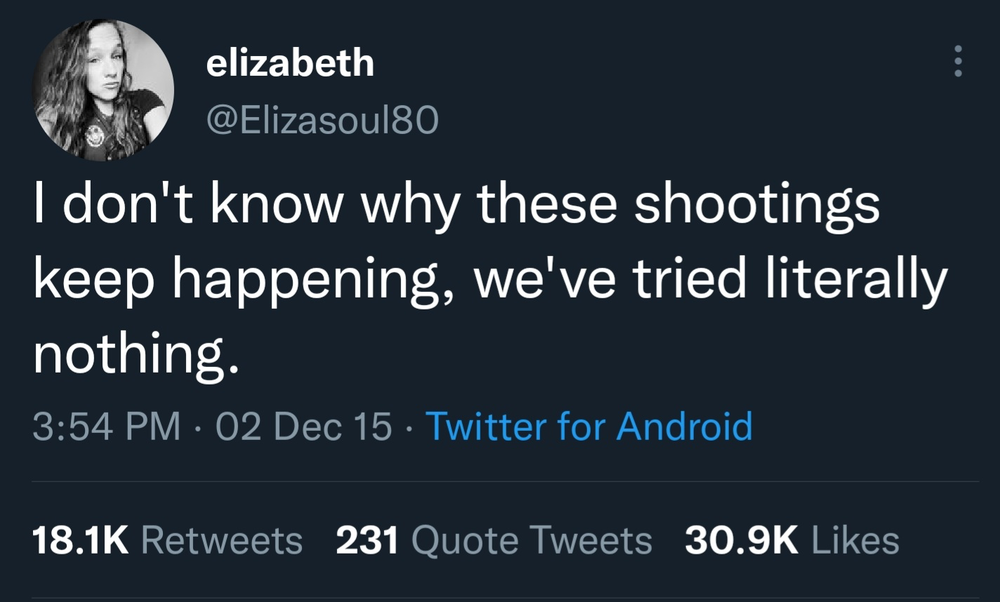Click the word "nothing." ending the tweet
This screenshot has width=1000, height=602.
point(138,355)
